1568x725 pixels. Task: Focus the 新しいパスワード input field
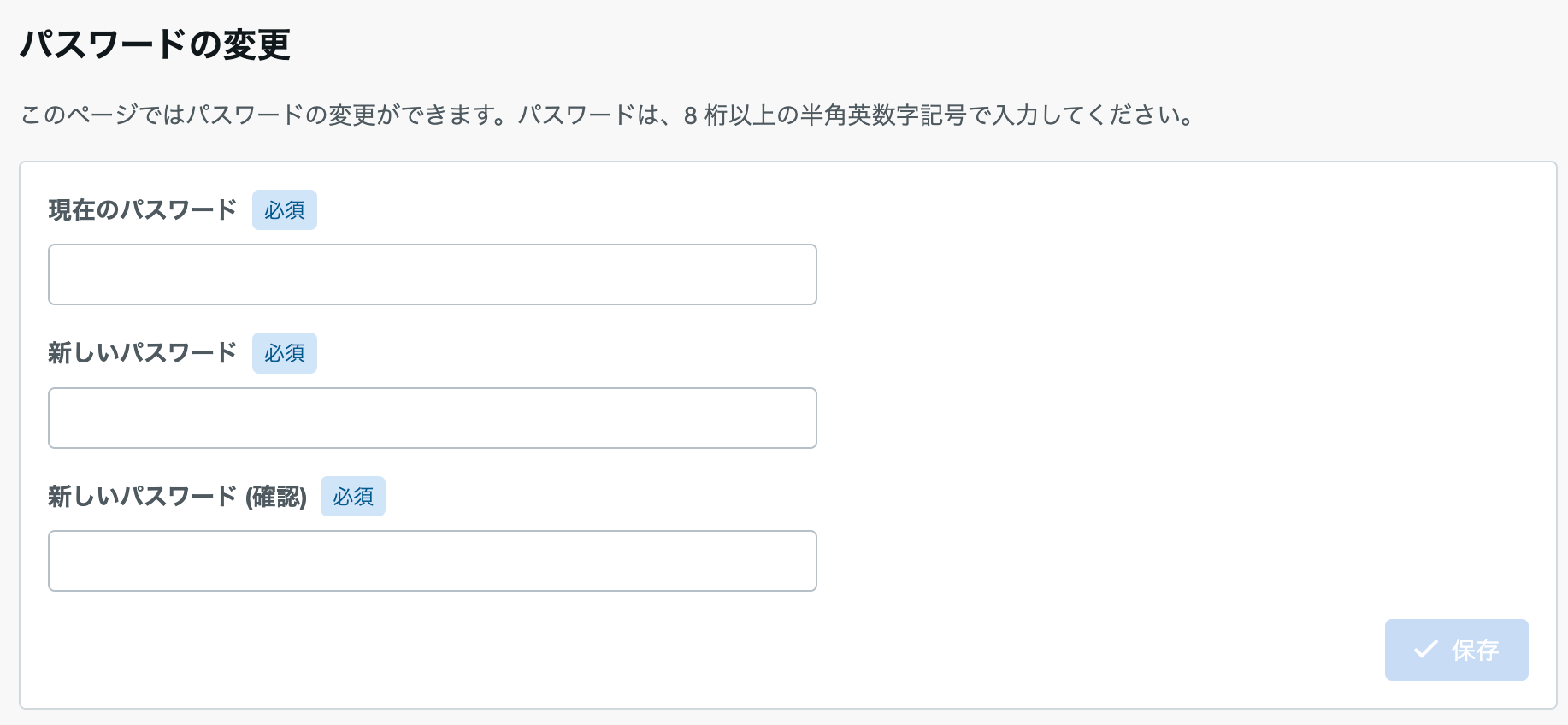[433, 418]
